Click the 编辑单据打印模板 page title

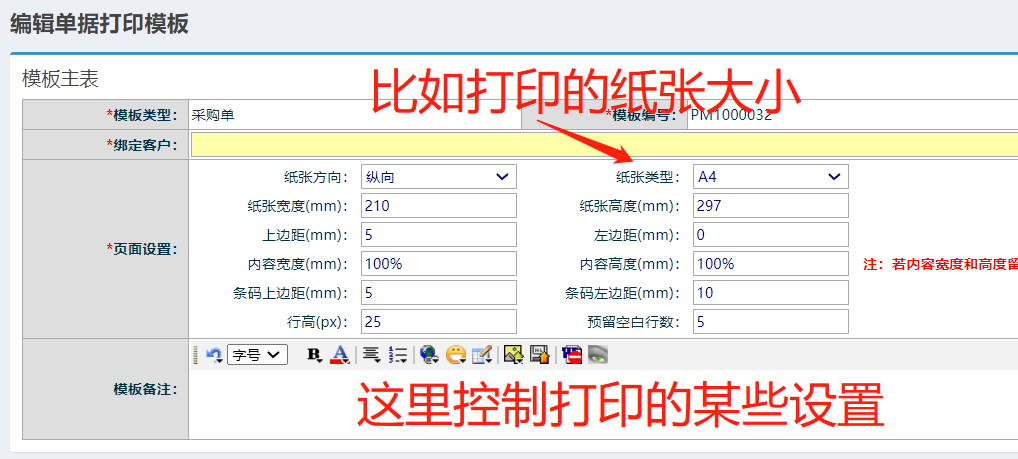point(99,24)
